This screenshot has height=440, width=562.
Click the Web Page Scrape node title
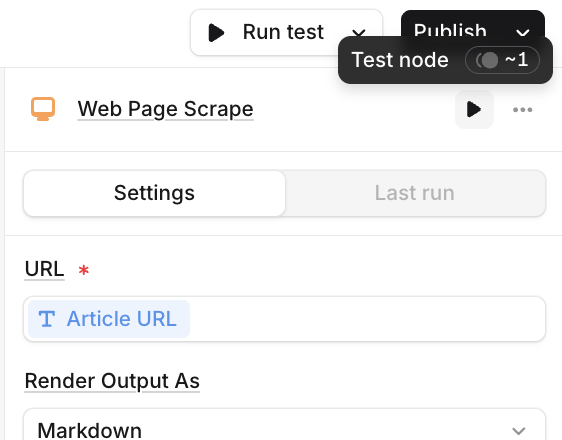(166, 109)
